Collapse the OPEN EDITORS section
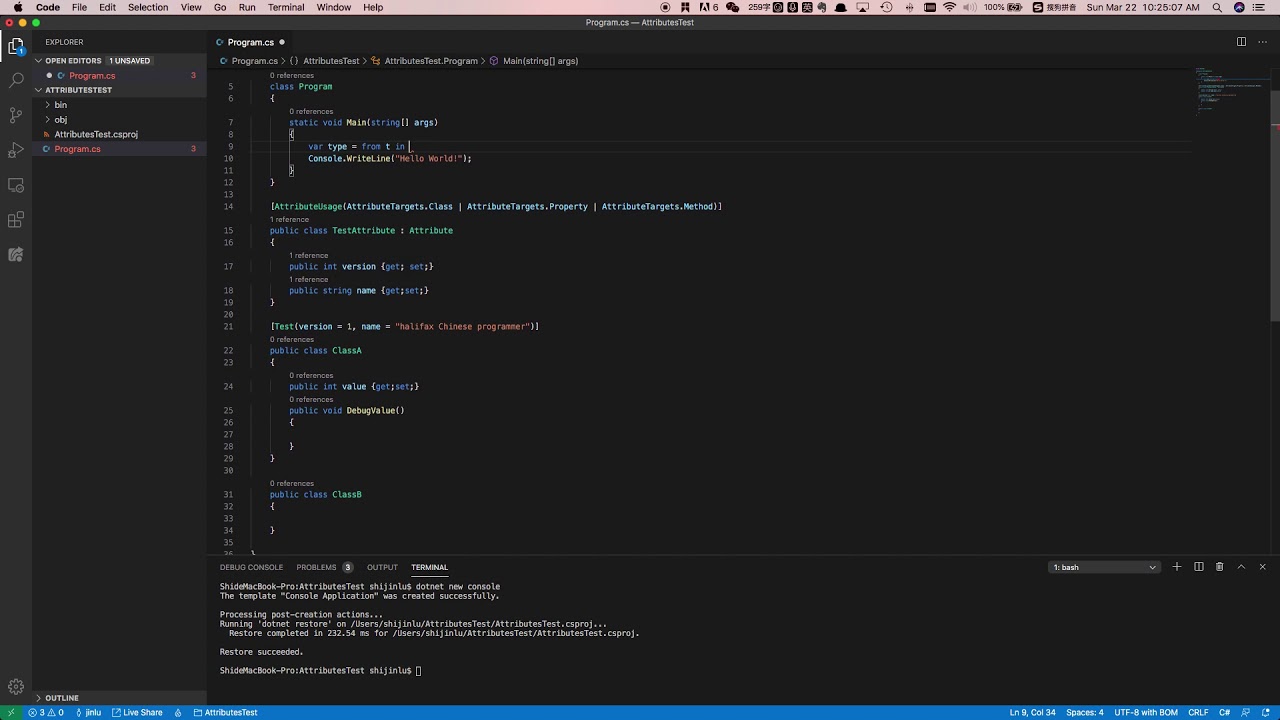This screenshot has height=720, width=1280. point(120,60)
